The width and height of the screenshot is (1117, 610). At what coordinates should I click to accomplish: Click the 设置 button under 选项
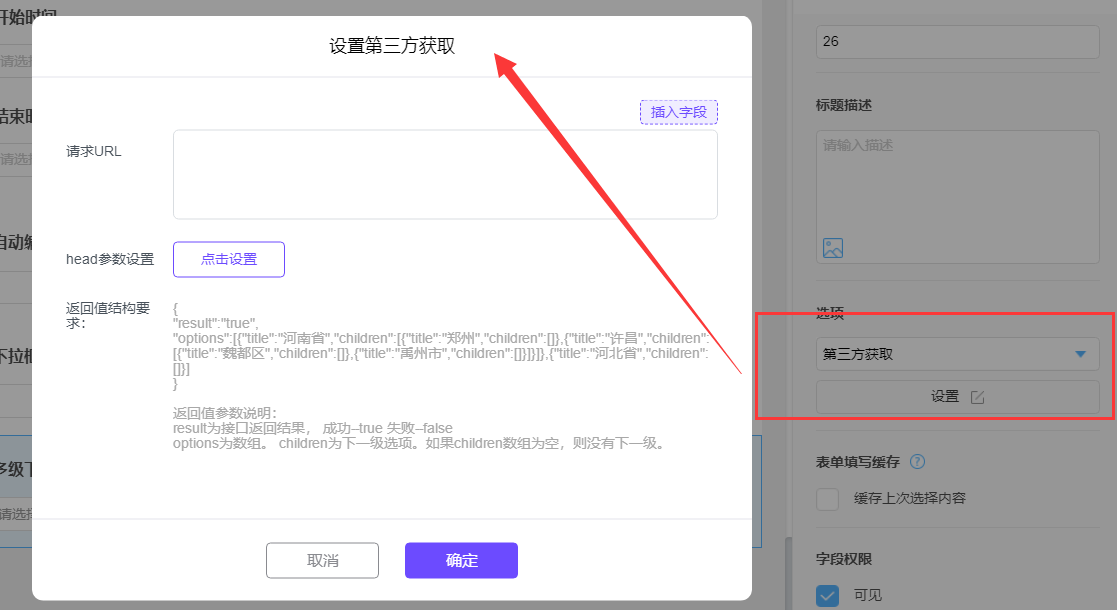click(957, 397)
